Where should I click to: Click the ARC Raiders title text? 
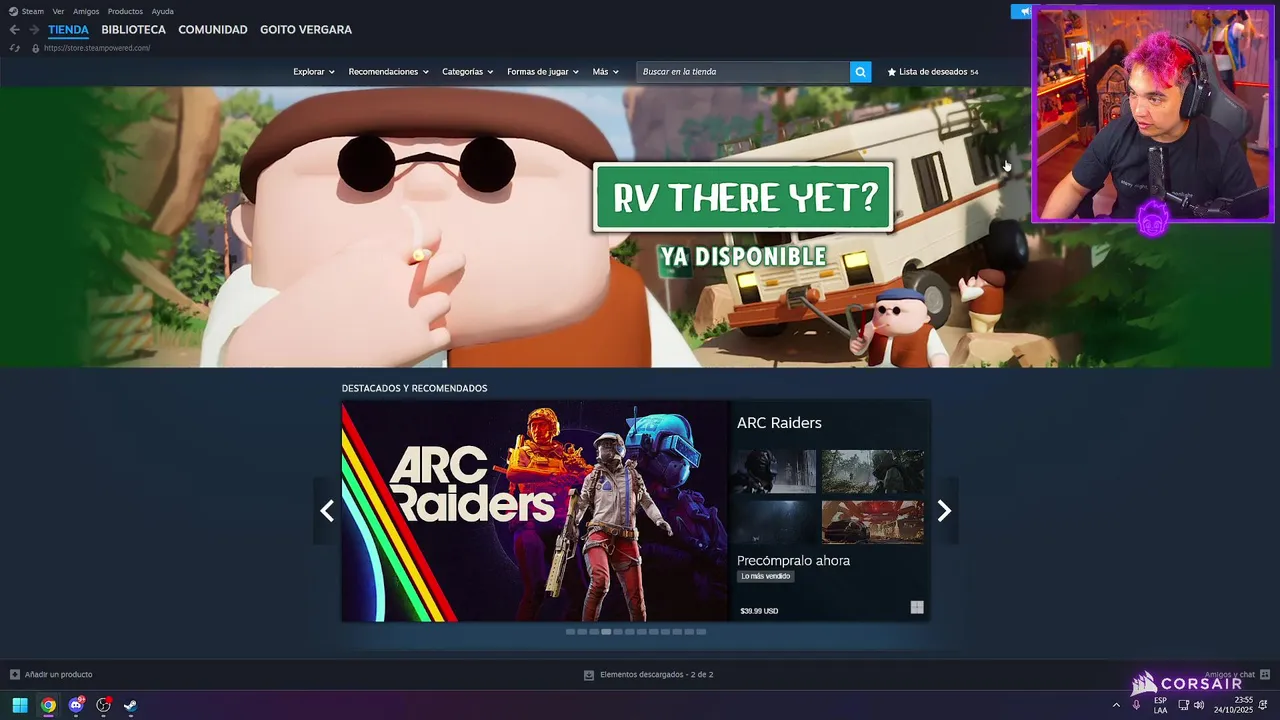point(779,423)
